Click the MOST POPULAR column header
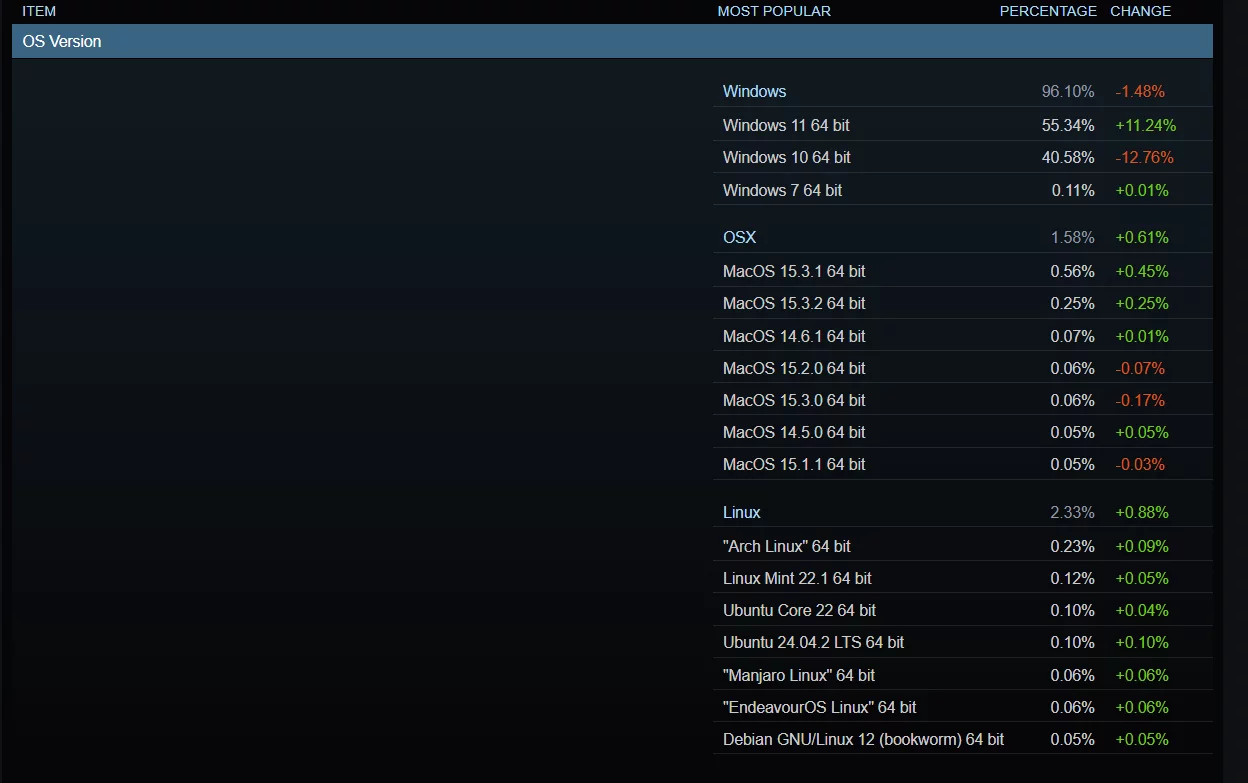The width and height of the screenshot is (1248, 783). (x=774, y=11)
